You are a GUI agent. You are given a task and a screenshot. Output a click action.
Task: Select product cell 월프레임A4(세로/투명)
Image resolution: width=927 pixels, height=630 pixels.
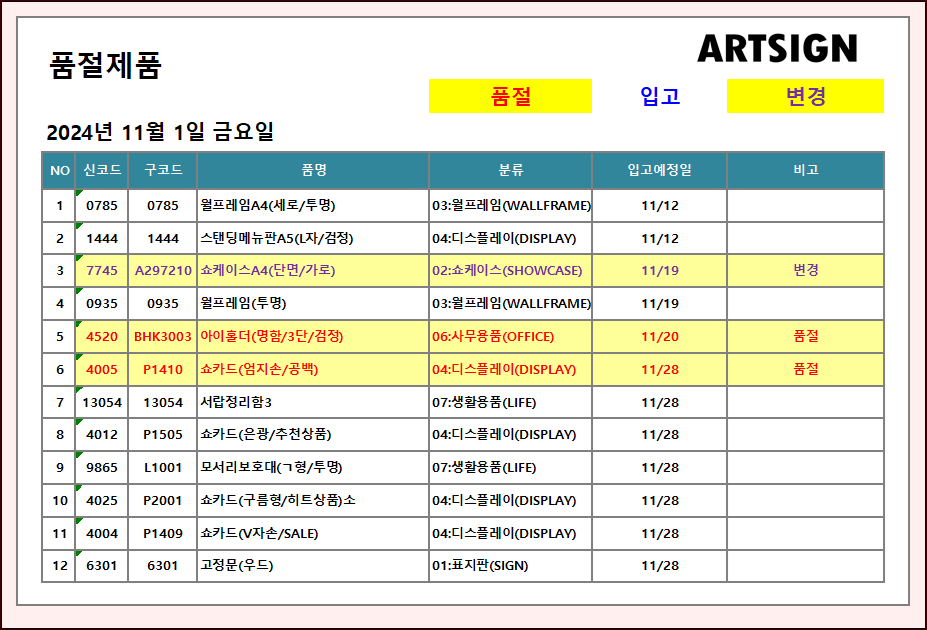tap(267, 205)
